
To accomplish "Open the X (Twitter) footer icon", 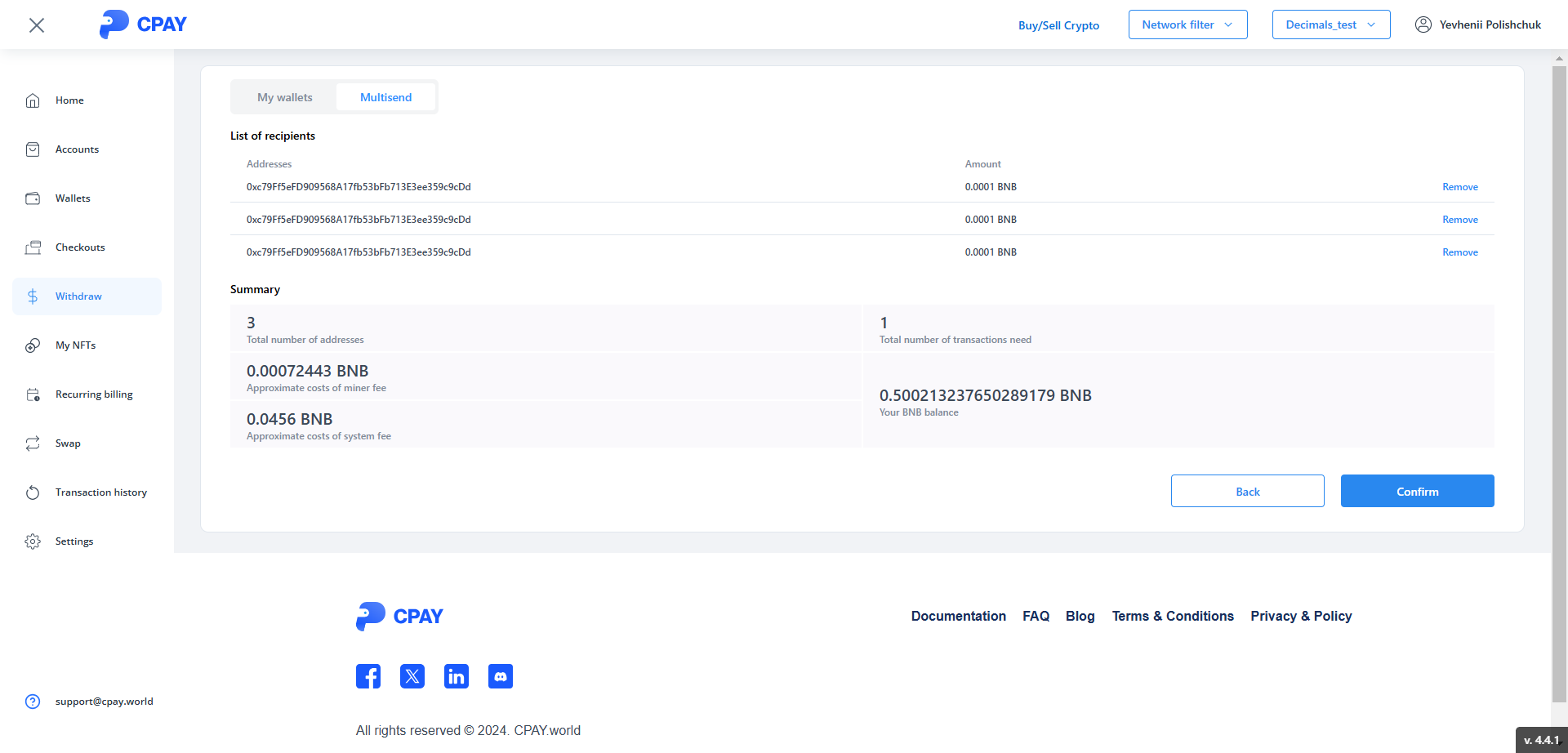I will [x=412, y=676].
